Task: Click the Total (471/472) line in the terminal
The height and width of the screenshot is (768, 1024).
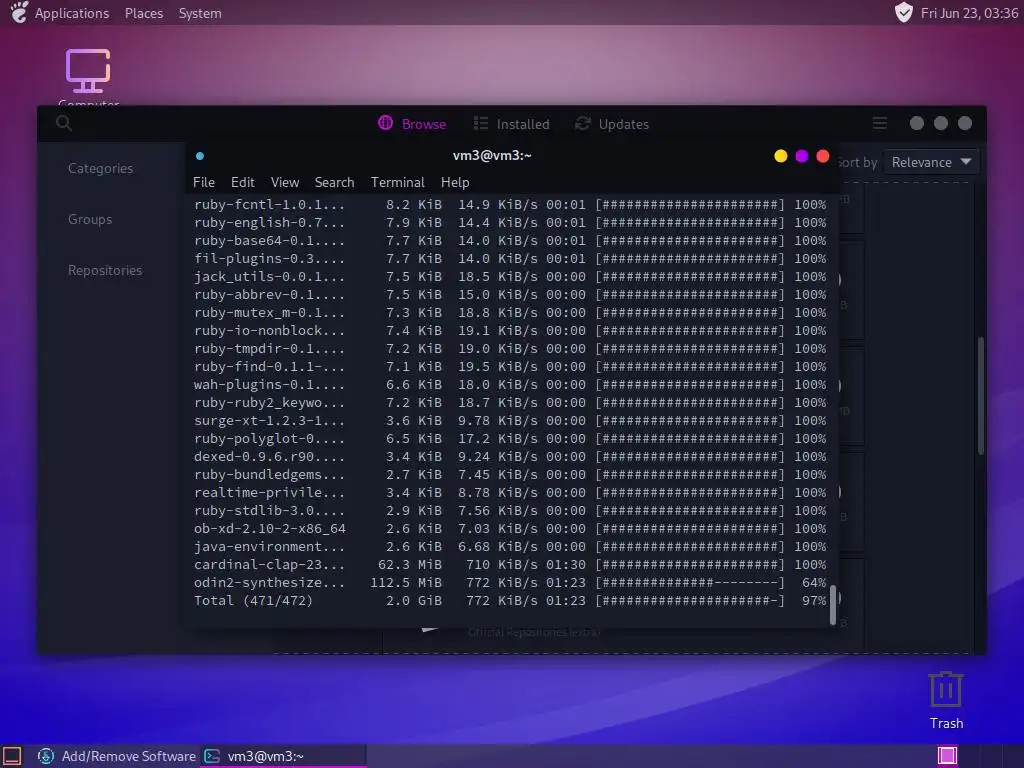Action: [x=510, y=601]
